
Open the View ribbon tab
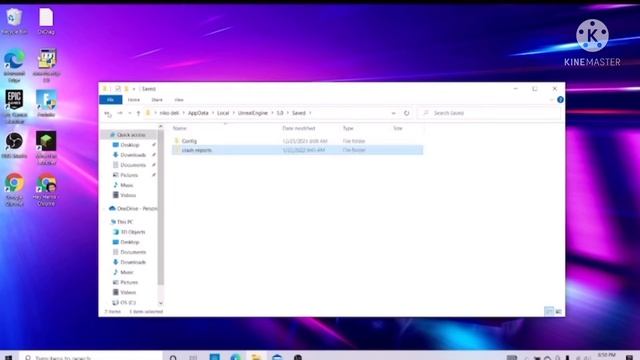179,100
